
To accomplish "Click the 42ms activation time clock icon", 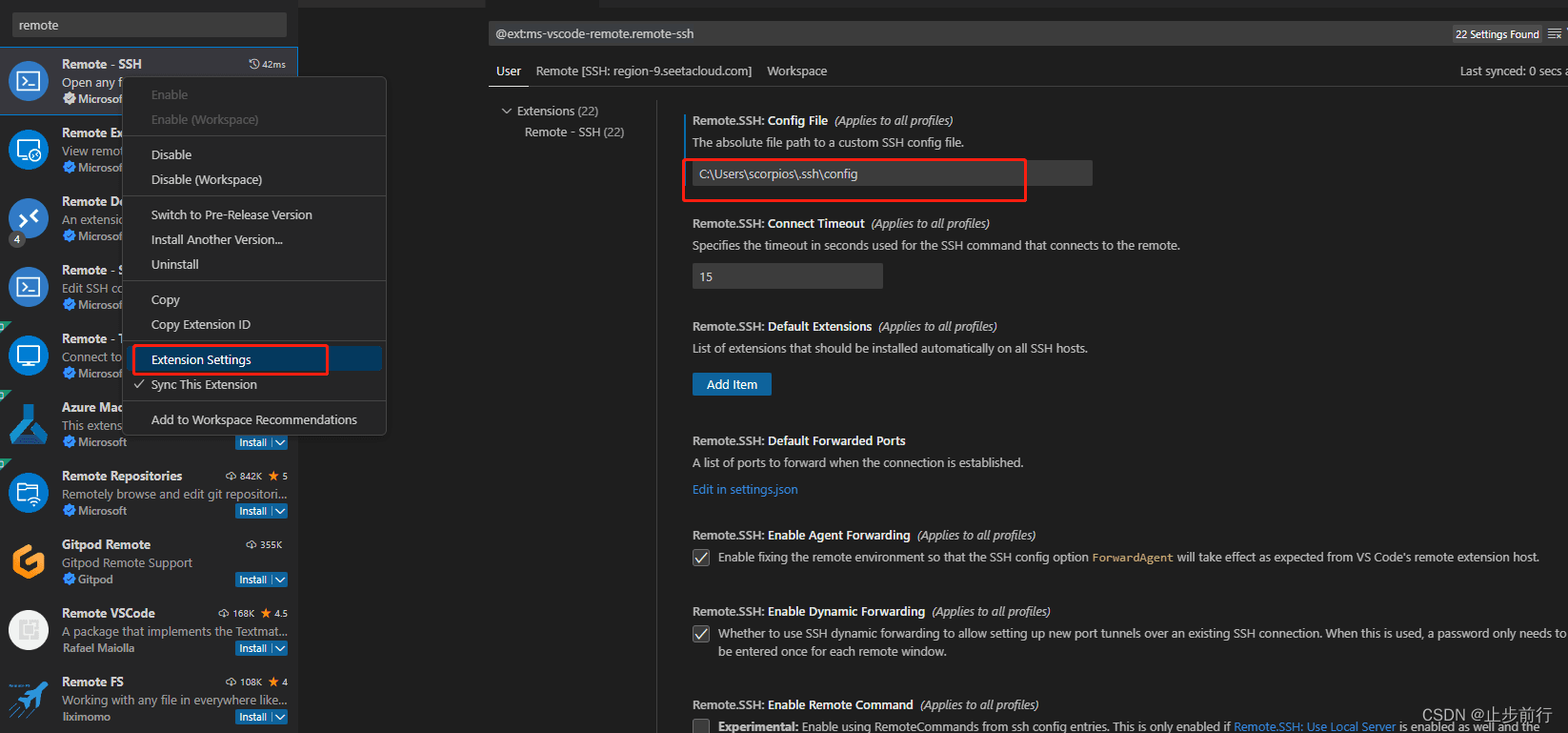I will [254, 64].
